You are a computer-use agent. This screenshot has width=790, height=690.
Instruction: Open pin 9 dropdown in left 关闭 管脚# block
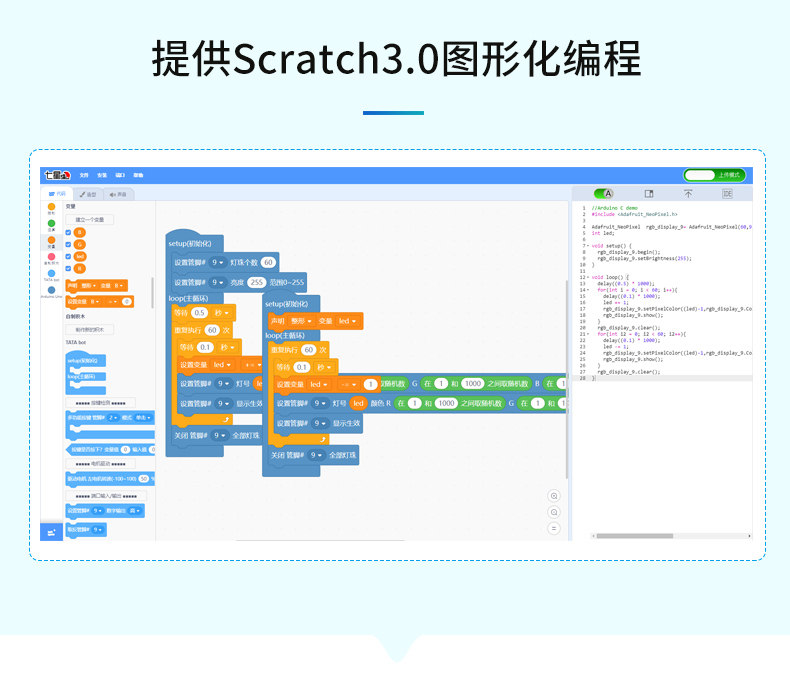[220, 435]
